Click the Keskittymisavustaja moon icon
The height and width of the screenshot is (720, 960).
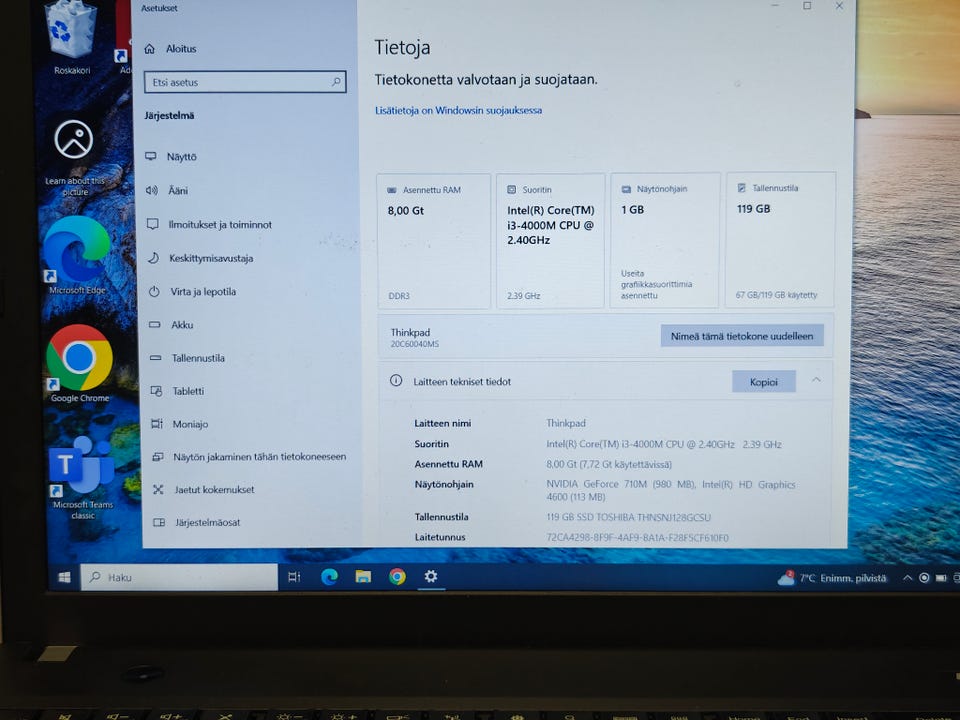[153, 258]
